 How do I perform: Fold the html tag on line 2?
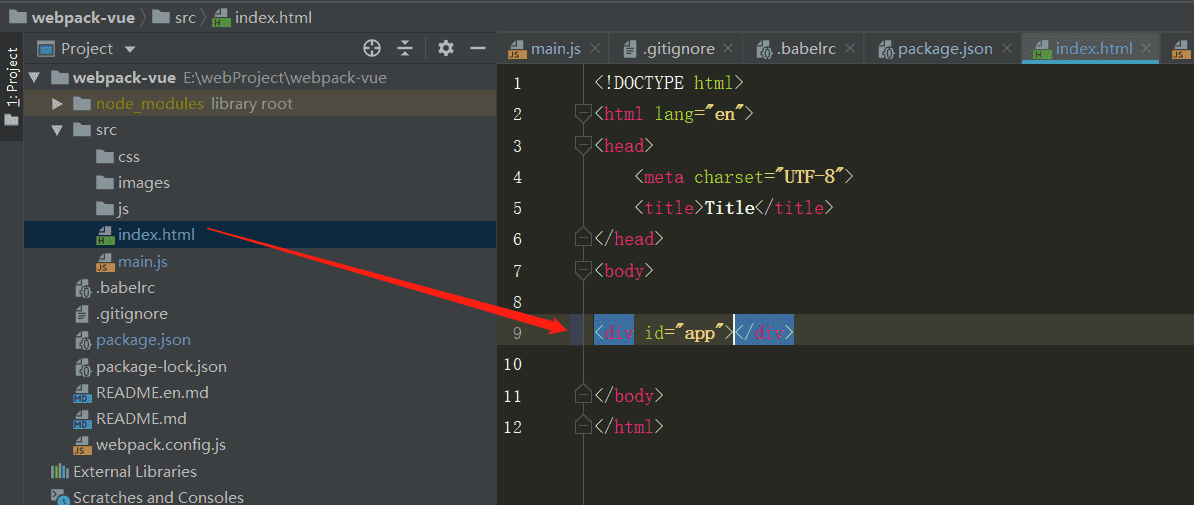tap(583, 114)
